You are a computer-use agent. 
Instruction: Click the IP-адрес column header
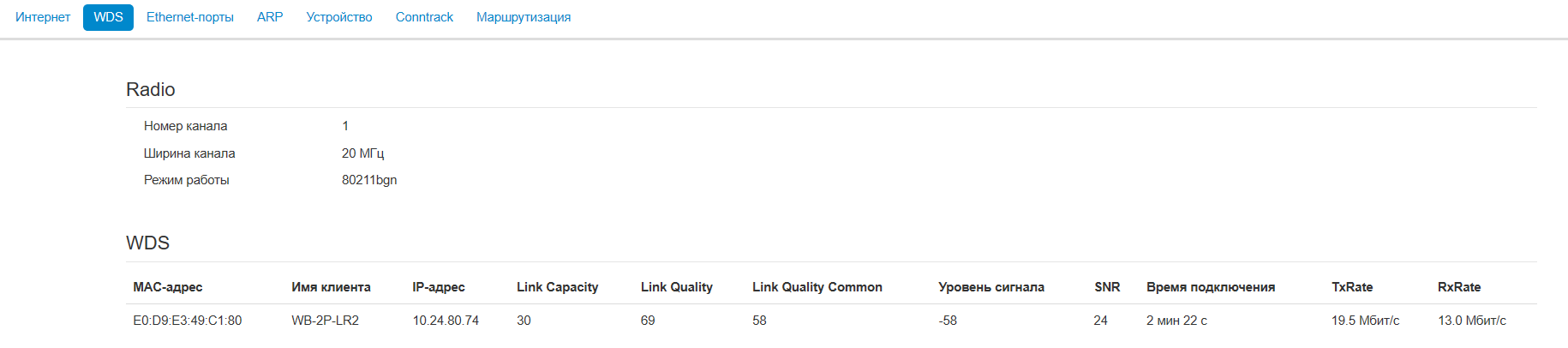click(439, 287)
